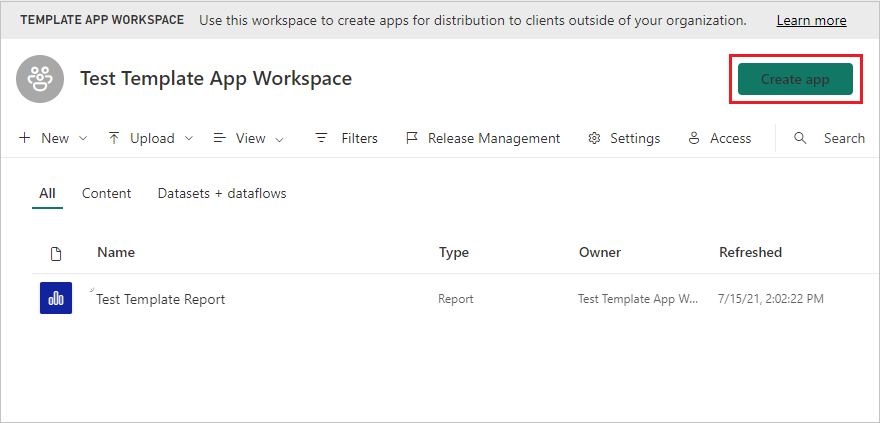The height and width of the screenshot is (423, 880).
Task: Open Settings via the gear icon
Action: (594, 138)
